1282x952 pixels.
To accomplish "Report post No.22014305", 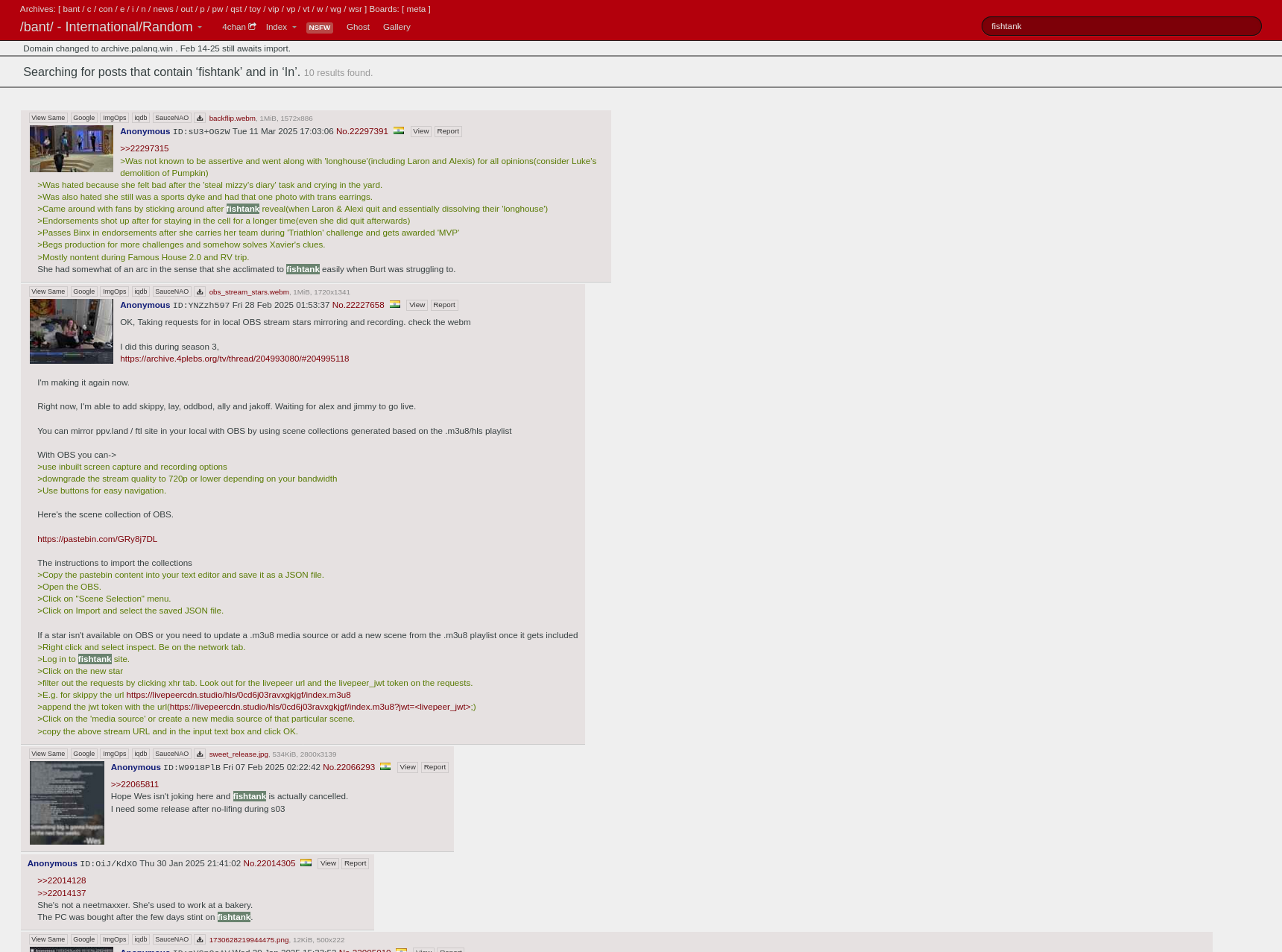I will pyautogui.click(x=355, y=863).
